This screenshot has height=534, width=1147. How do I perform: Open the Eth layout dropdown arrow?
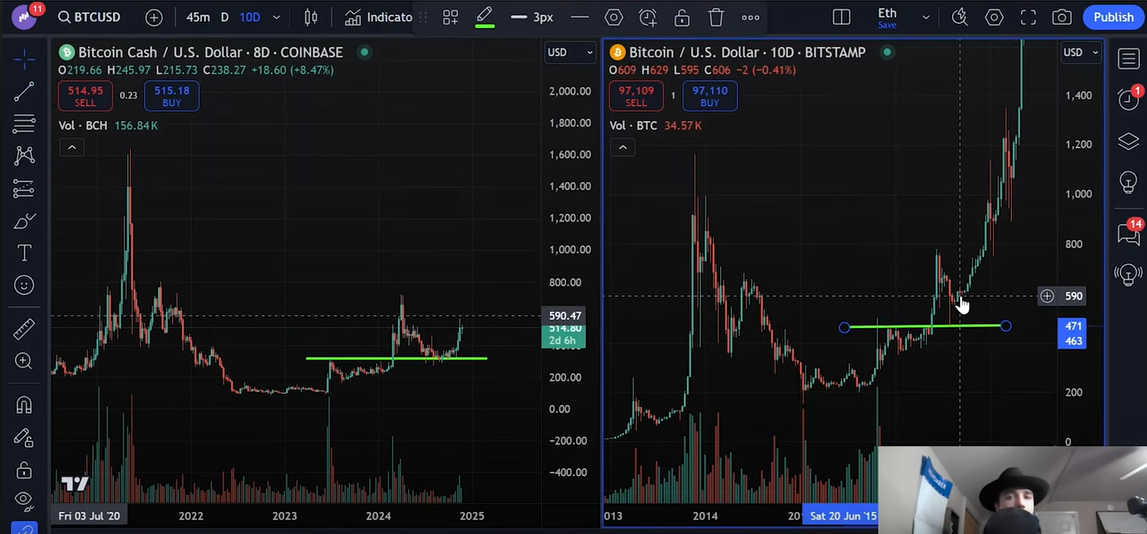pyautogui.click(x=926, y=18)
